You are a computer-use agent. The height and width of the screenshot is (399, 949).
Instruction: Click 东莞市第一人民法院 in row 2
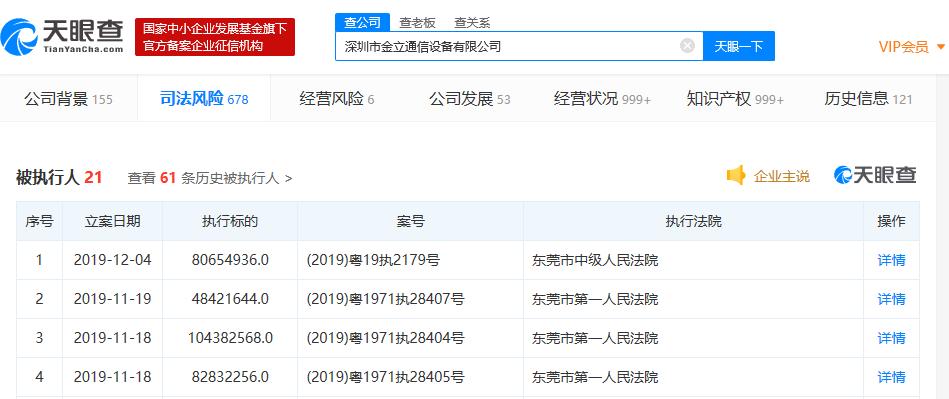click(x=596, y=299)
